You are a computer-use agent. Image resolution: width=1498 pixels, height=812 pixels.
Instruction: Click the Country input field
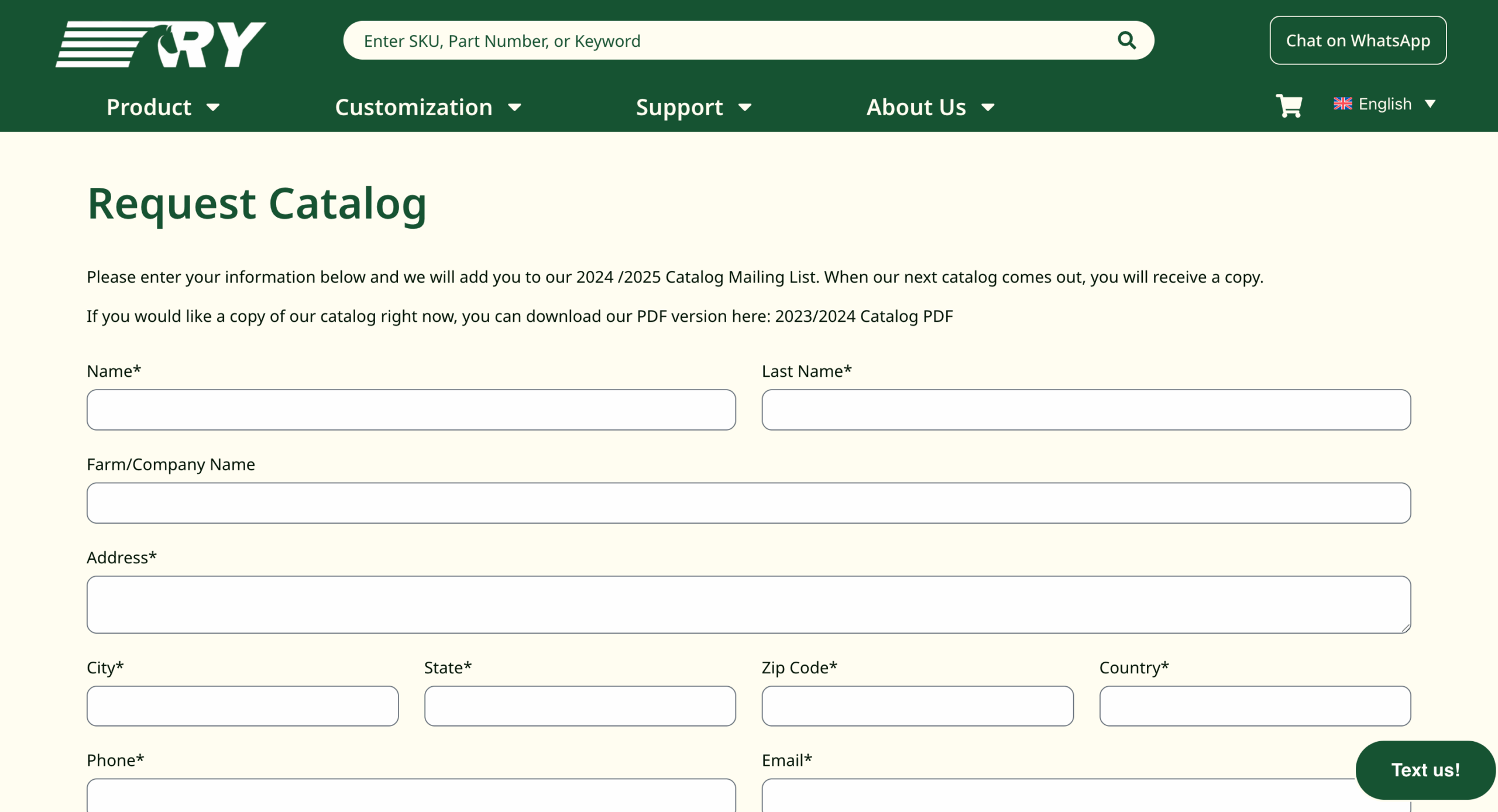coord(1255,706)
